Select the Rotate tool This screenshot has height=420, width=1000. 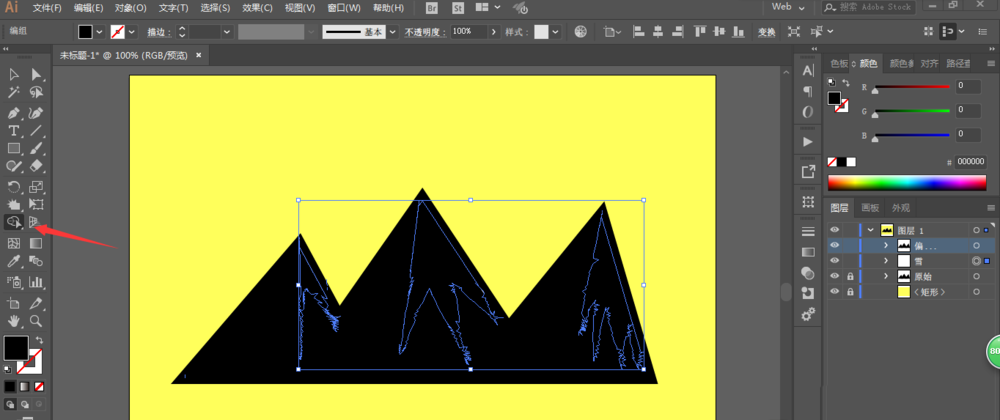pyautogui.click(x=14, y=186)
